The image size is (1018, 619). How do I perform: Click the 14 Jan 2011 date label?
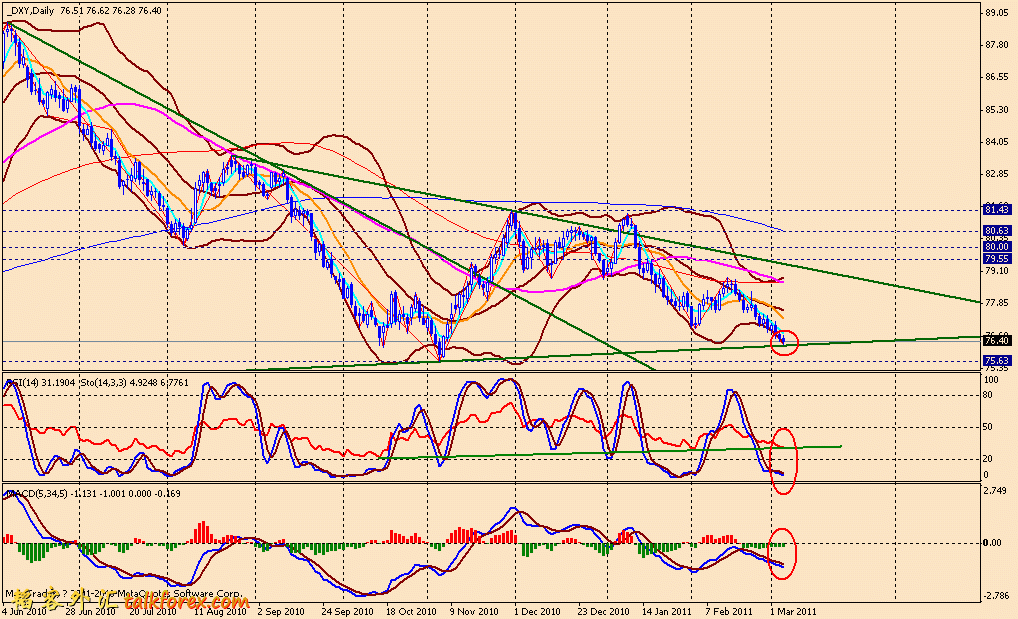(x=667, y=612)
